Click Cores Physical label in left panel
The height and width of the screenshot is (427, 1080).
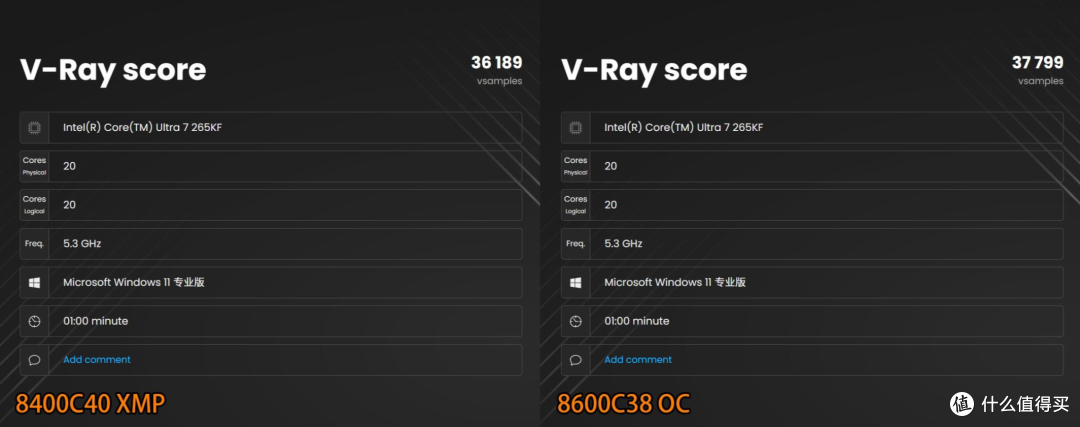click(34, 166)
